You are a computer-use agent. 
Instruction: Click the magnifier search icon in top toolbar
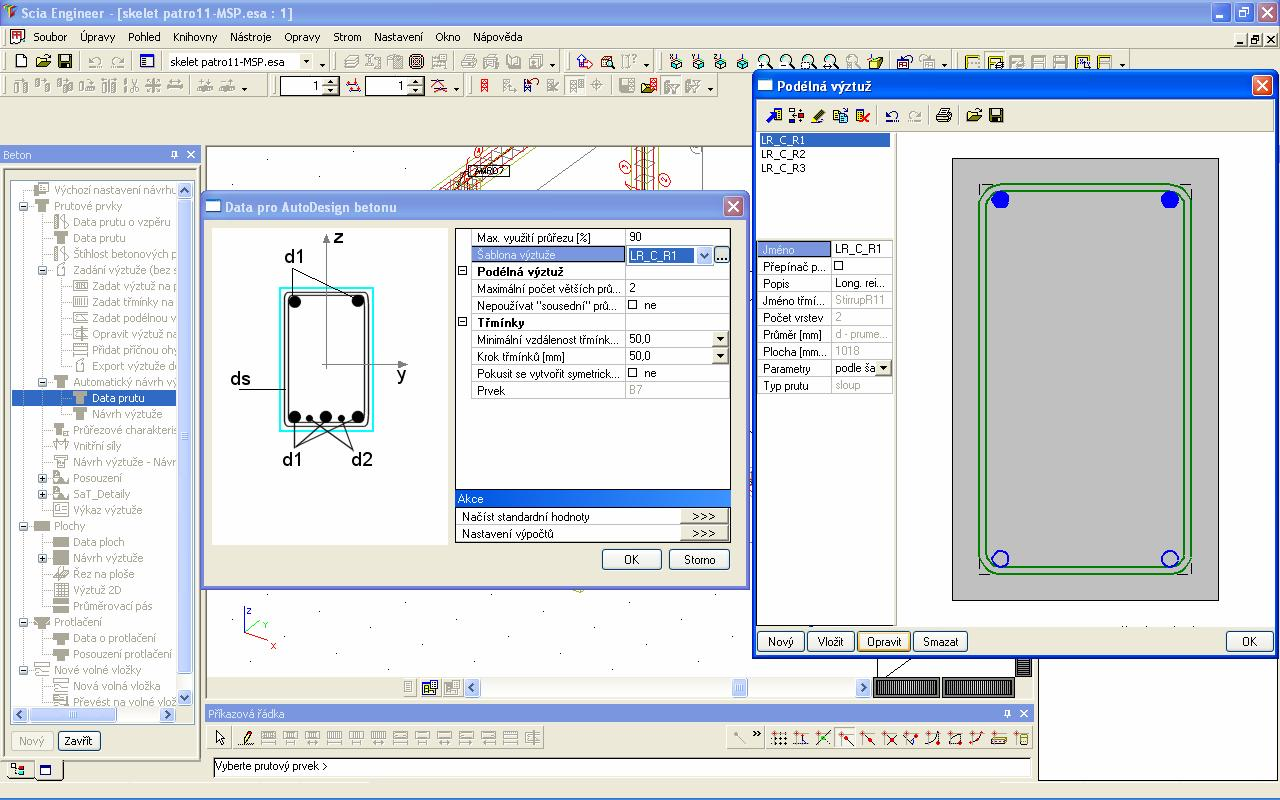(607, 62)
